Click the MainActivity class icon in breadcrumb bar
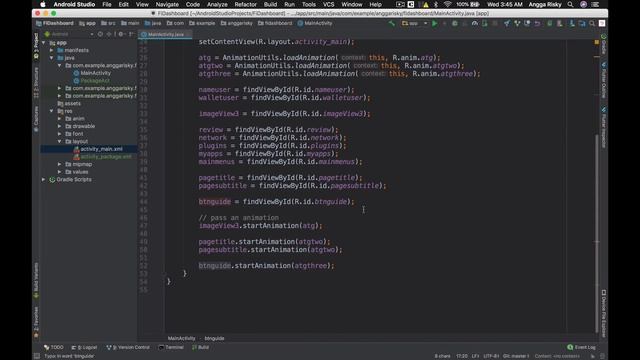 pos(300,23)
